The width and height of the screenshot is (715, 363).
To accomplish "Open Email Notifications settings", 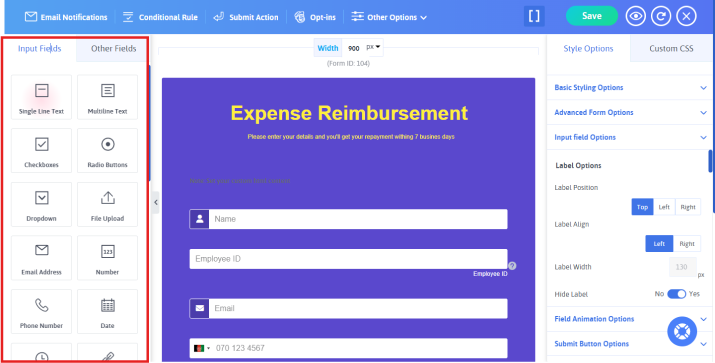I will 66,17.
